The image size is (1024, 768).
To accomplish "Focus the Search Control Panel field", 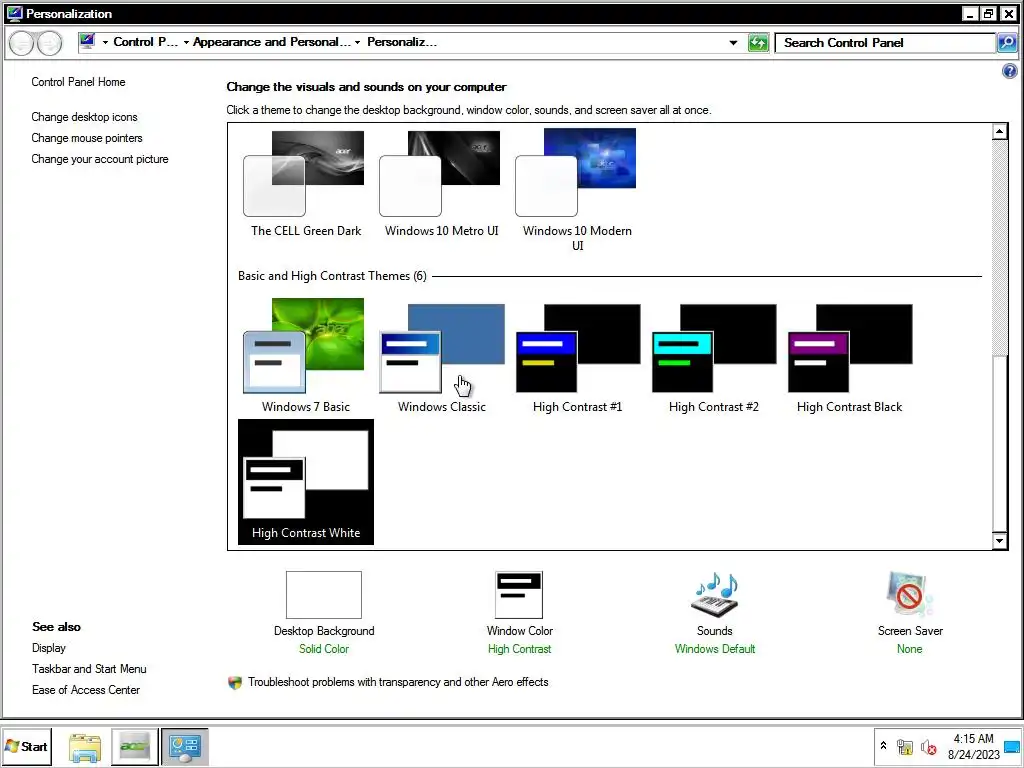I will click(886, 43).
